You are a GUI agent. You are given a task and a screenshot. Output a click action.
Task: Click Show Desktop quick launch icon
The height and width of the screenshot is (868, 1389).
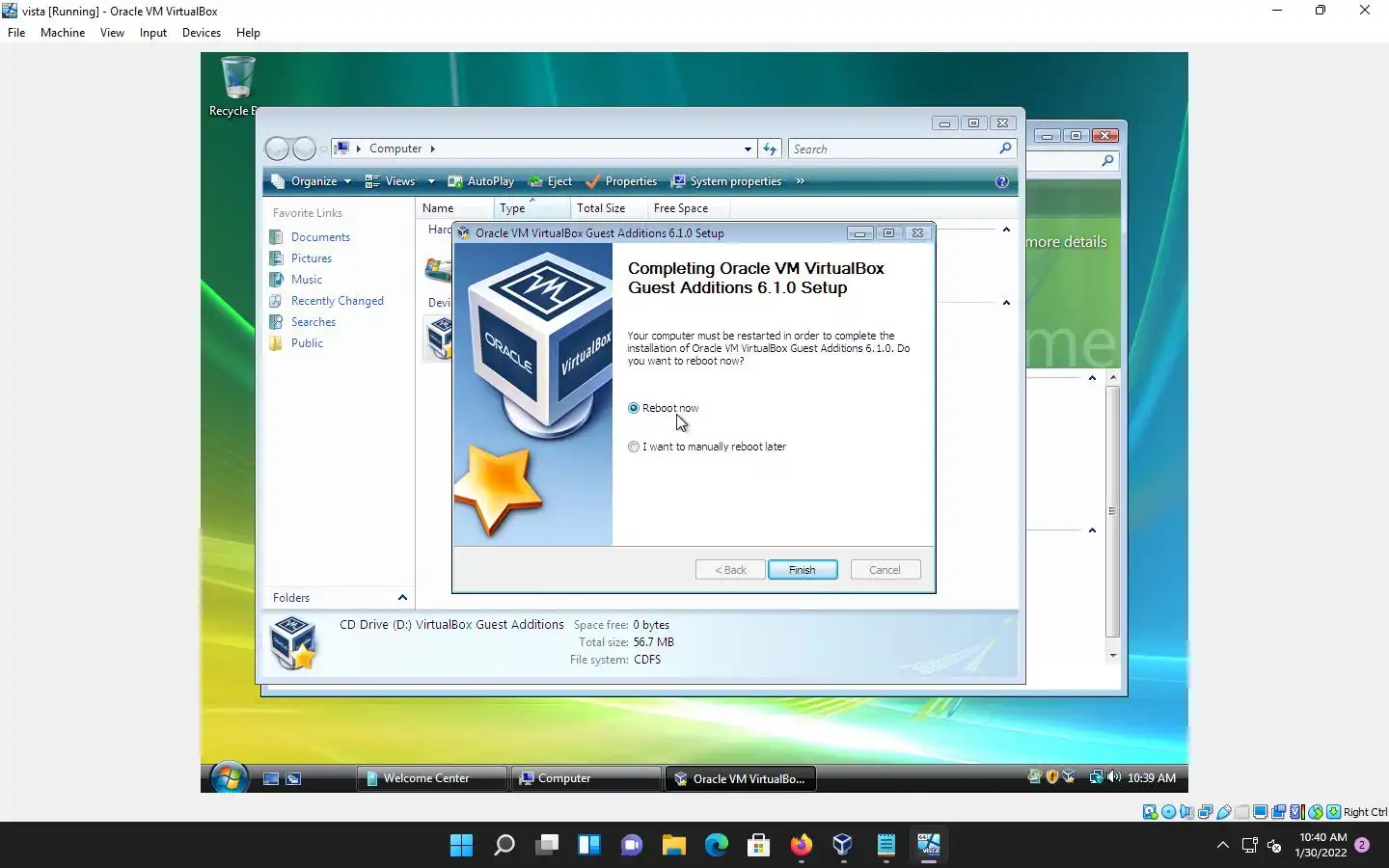(x=271, y=778)
